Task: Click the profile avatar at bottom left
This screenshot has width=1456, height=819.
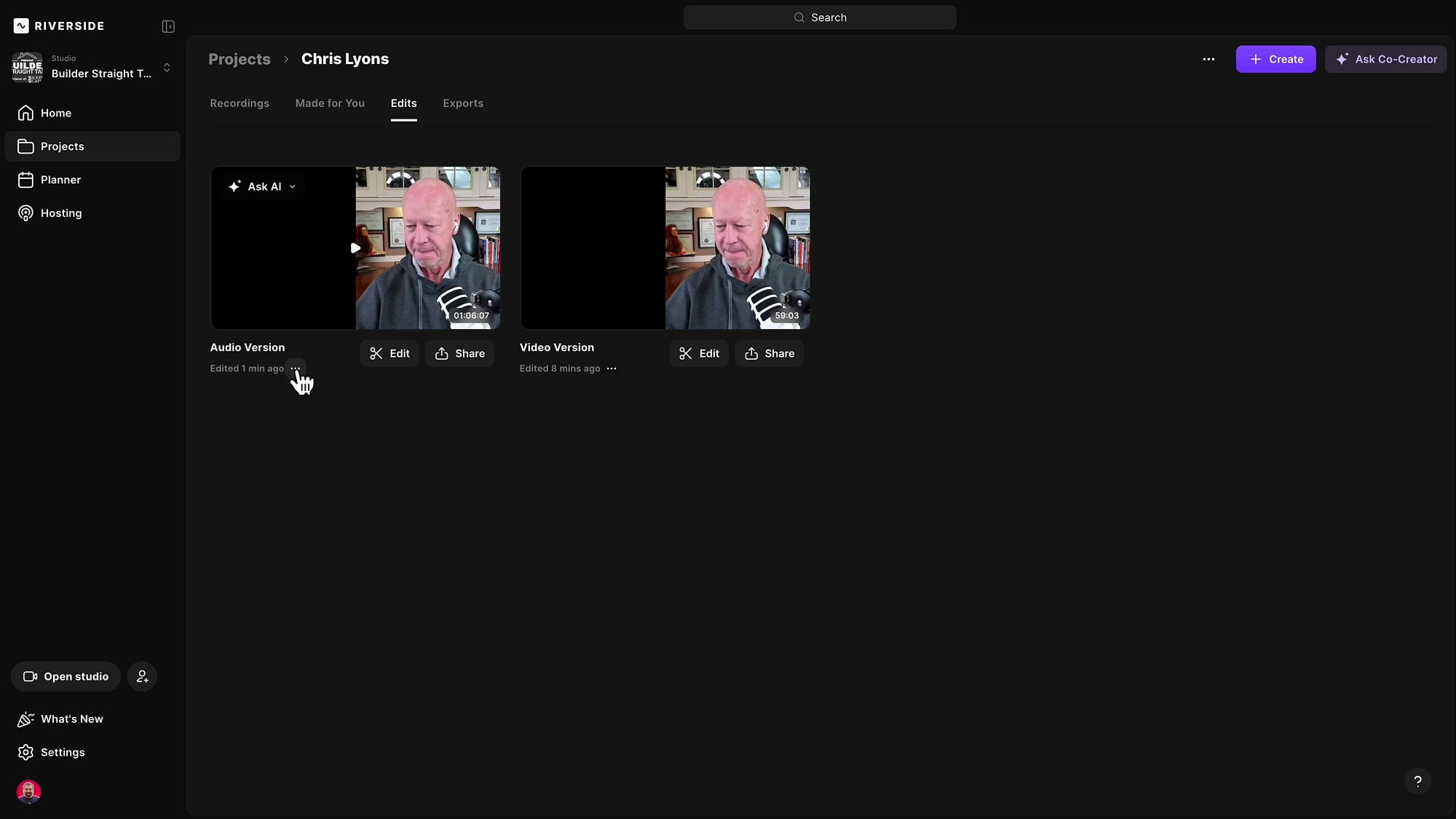Action: (x=28, y=791)
